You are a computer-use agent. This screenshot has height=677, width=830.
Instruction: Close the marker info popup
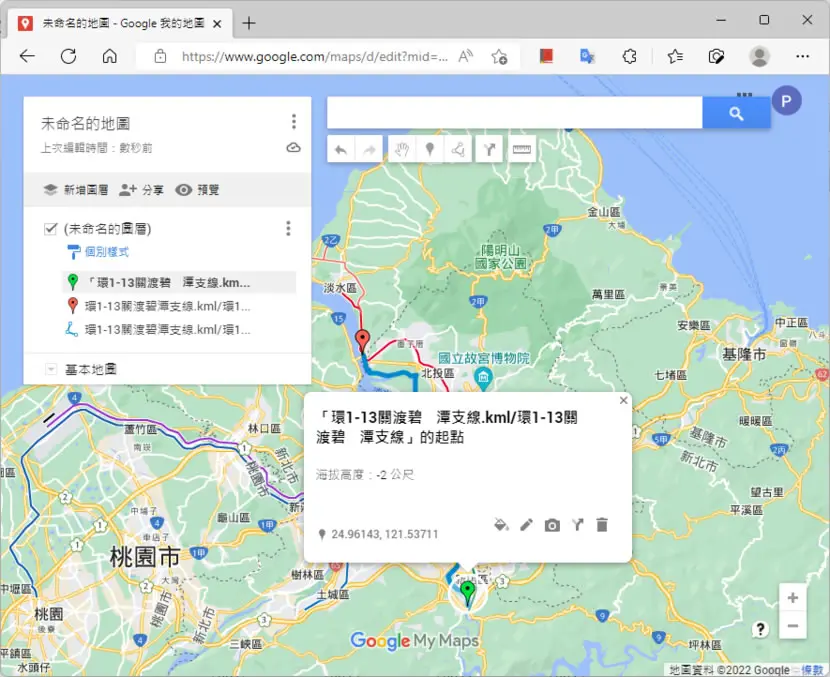pos(624,400)
